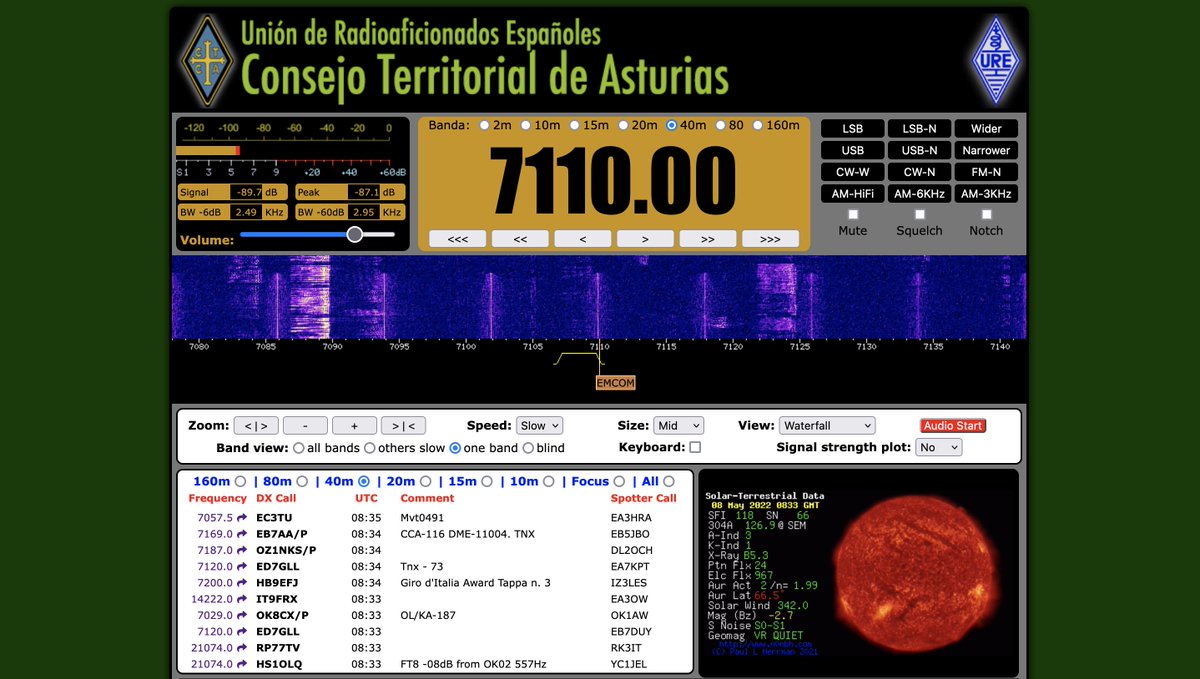Screen dimensions: 1200x679
Task: Step frequency up with >>> button
Action: [770, 239]
